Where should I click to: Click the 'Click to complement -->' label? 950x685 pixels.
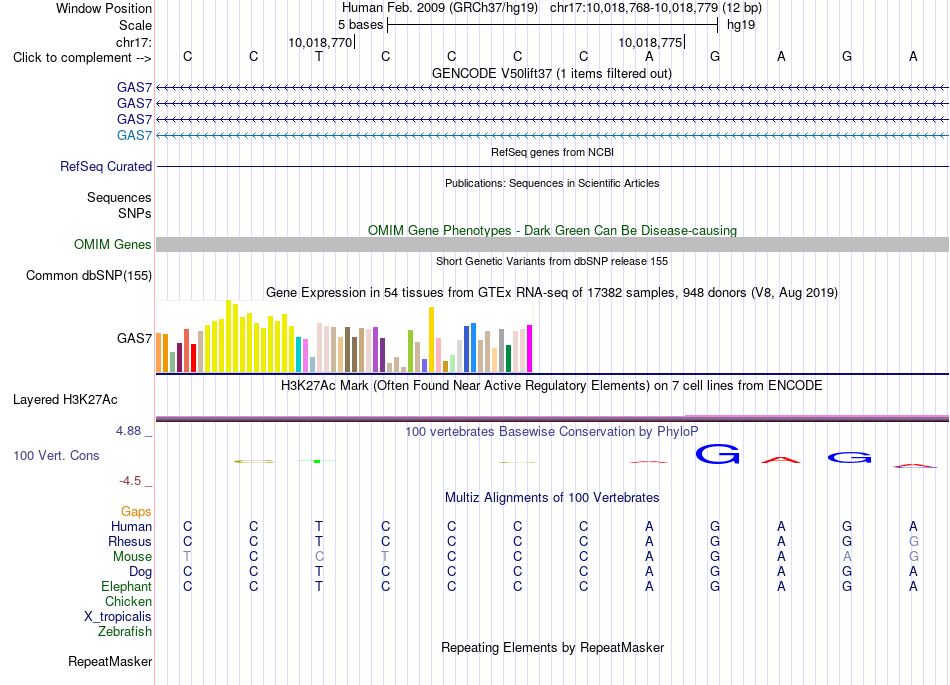[82, 58]
